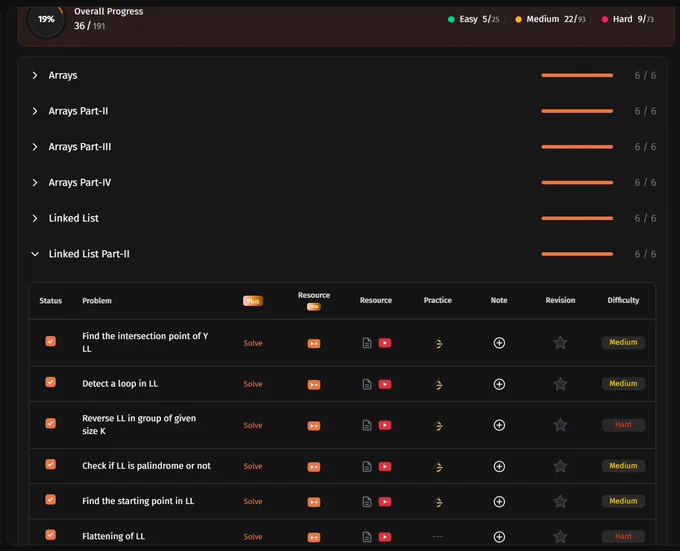The height and width of the screenshot is (551, 680).
Task: Click the Medium 22/93 counter
Action: 550,19
